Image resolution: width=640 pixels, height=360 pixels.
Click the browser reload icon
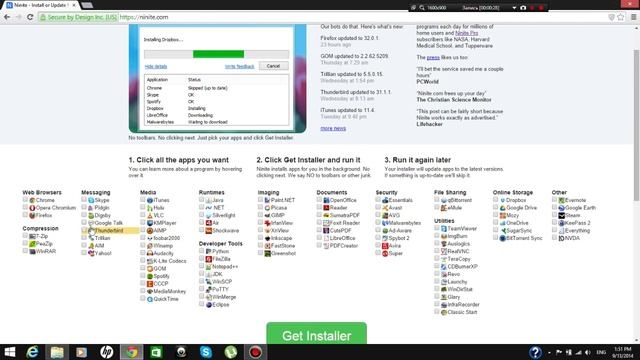30,17
